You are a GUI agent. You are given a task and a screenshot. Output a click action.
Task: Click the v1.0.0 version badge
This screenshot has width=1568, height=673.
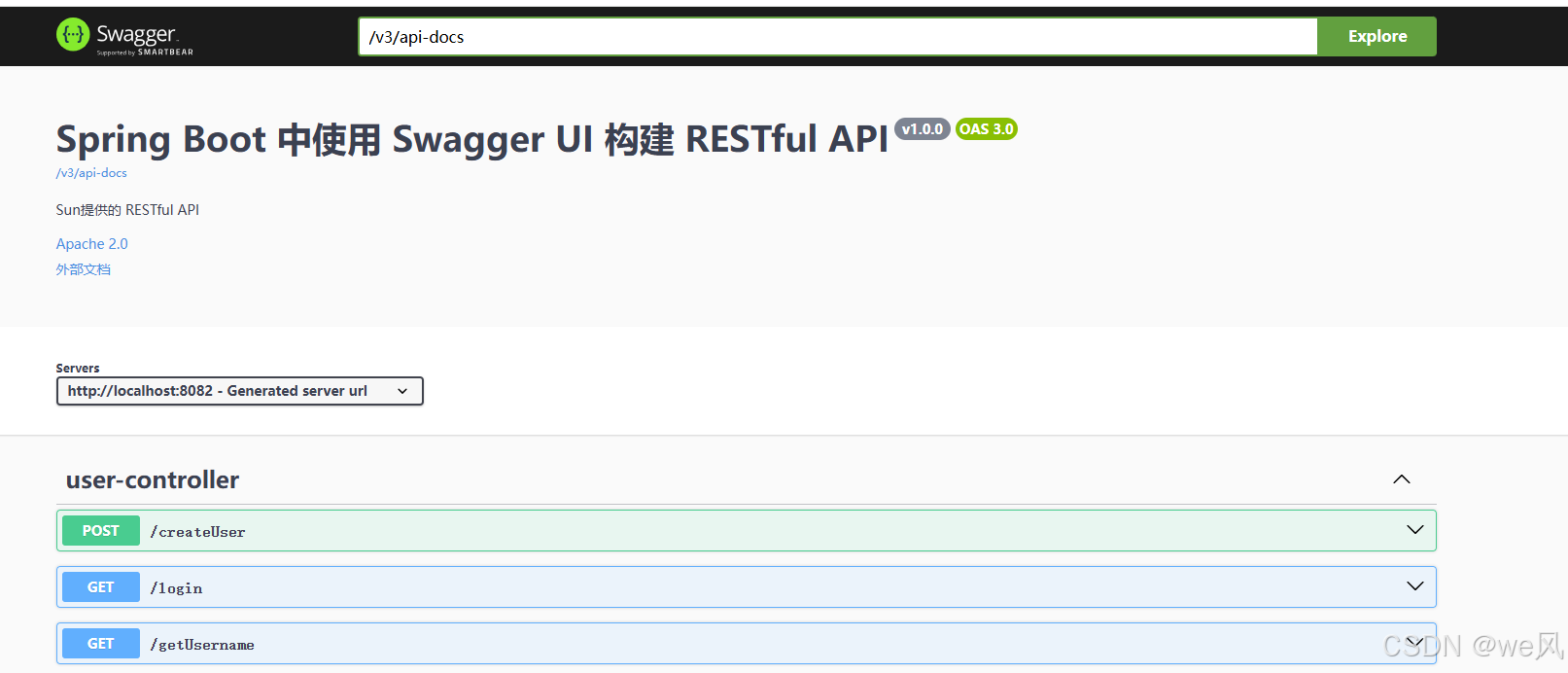[x=922, y=128]
